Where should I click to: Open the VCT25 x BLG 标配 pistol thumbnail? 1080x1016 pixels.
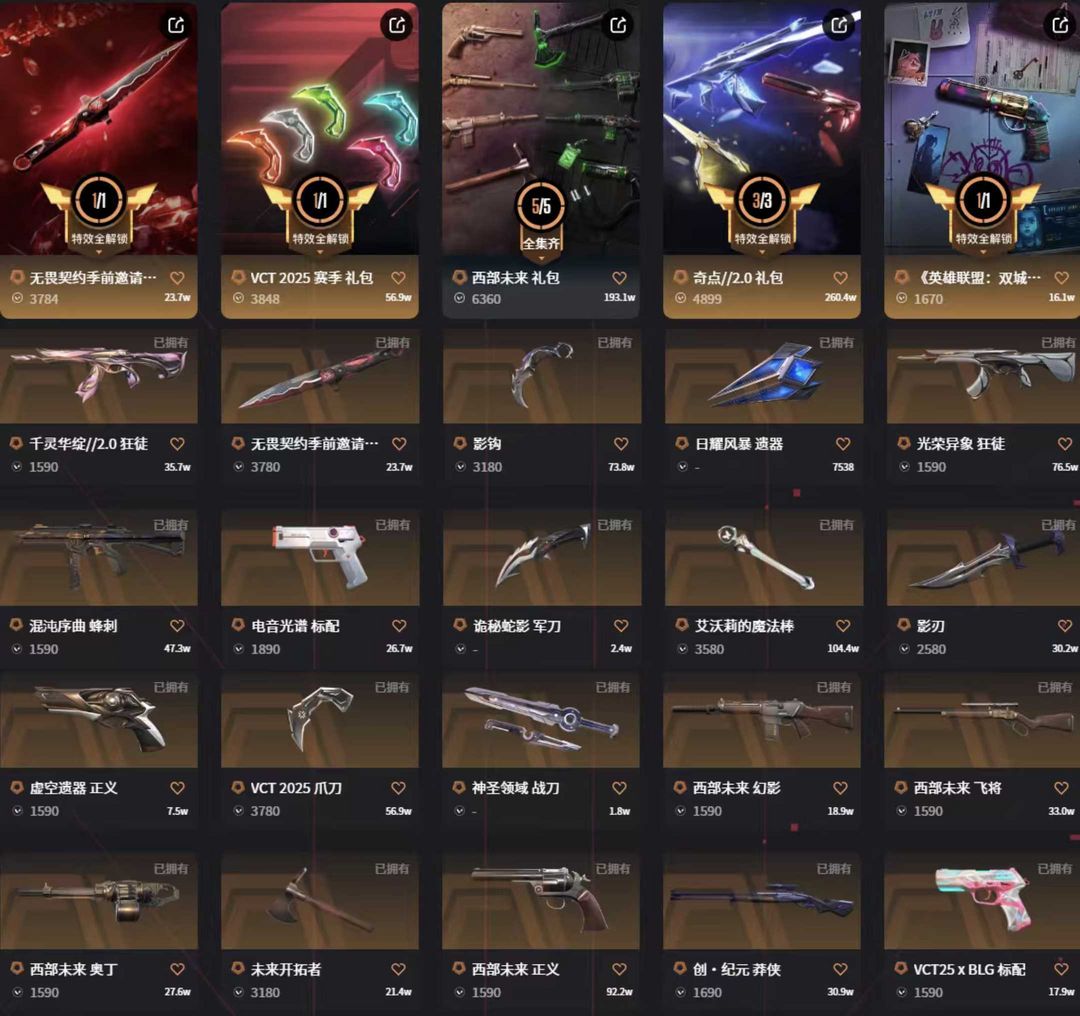pyautogui.click(x=982, y=901)
